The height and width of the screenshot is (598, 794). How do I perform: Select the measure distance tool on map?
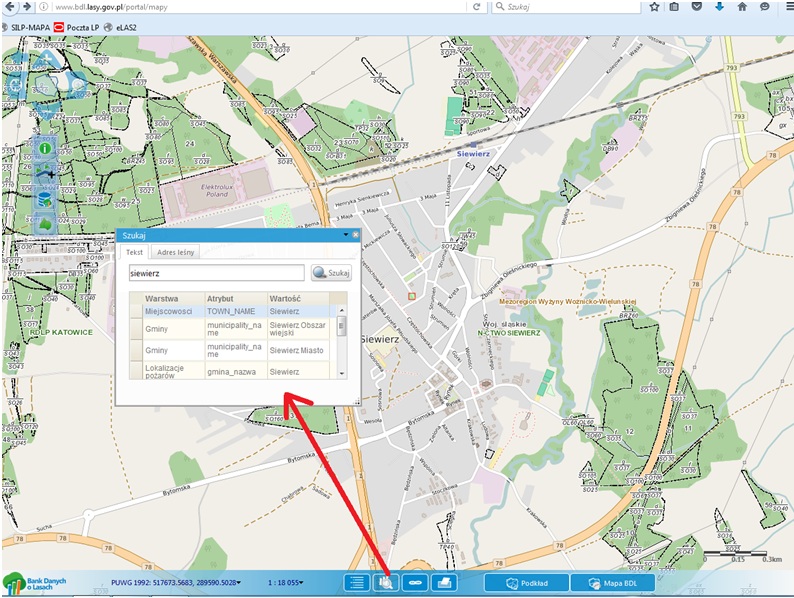tap(46, 174)
